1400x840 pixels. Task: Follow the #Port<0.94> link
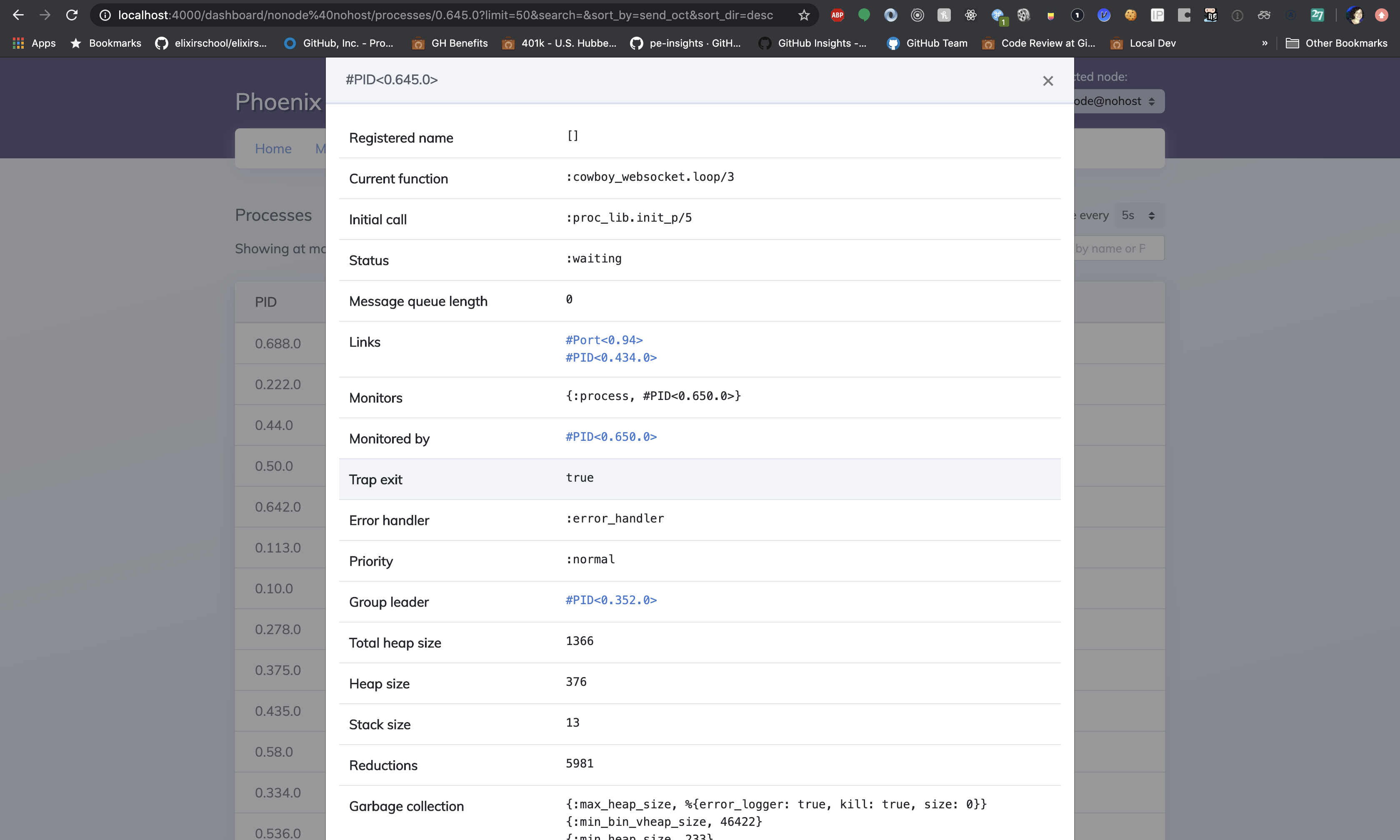604,340
